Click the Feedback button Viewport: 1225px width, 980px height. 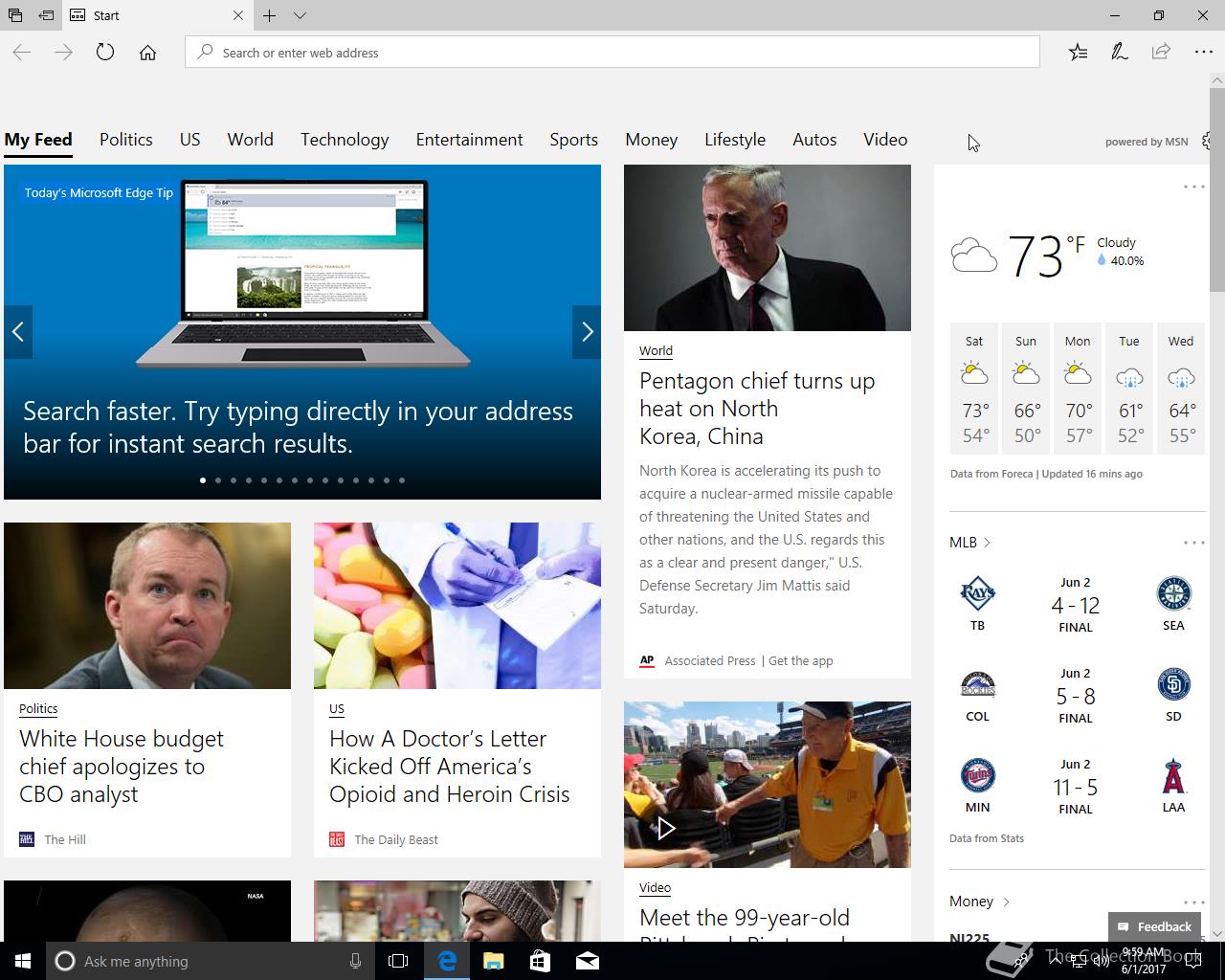pyautogui.click(x=1154, y=926)
